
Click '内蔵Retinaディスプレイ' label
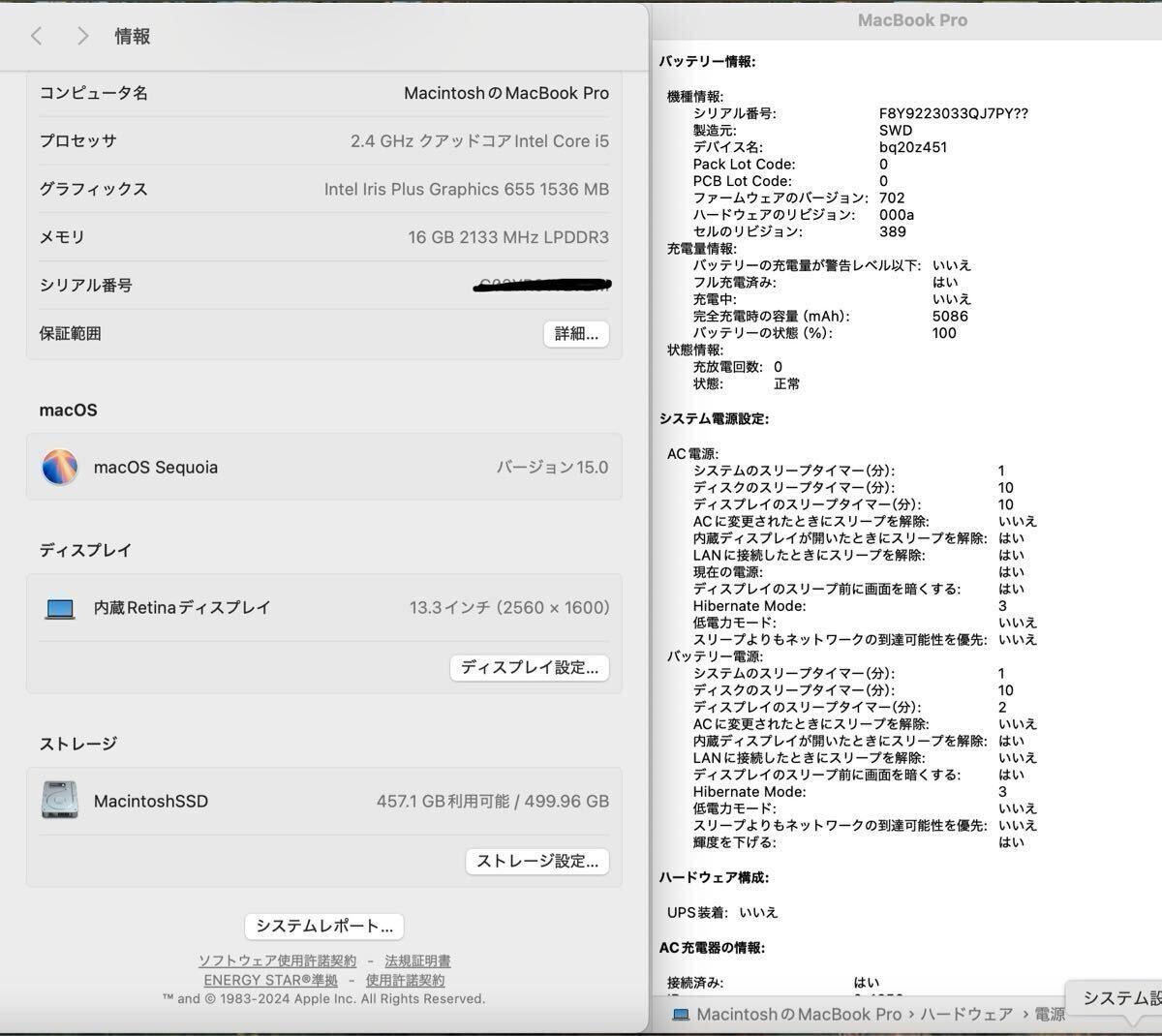182,608
